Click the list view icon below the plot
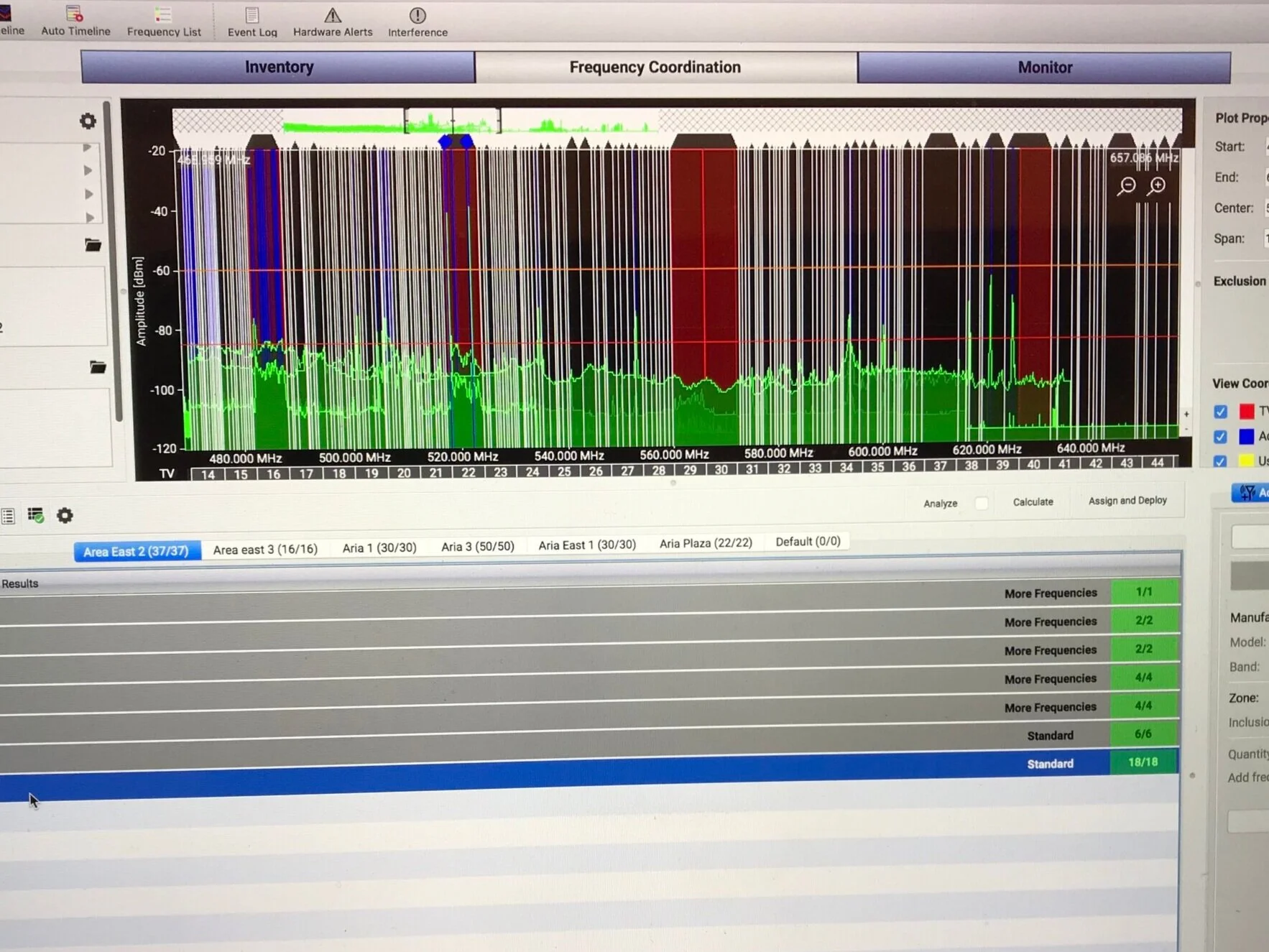Screen dimensions: 1269x952 (8, 516)
